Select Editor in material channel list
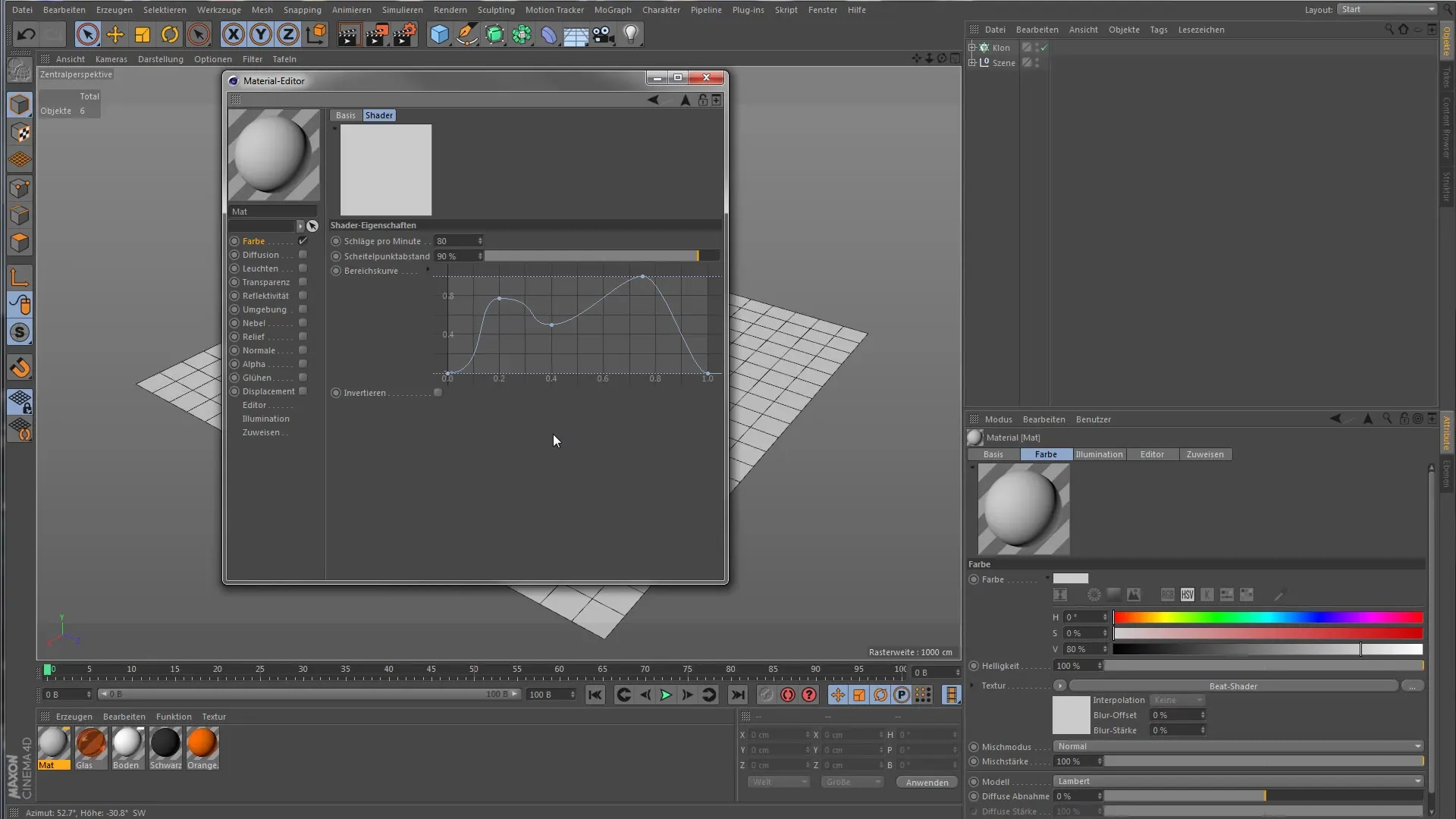Screen dimensions: 1456x819 (254, 405)
